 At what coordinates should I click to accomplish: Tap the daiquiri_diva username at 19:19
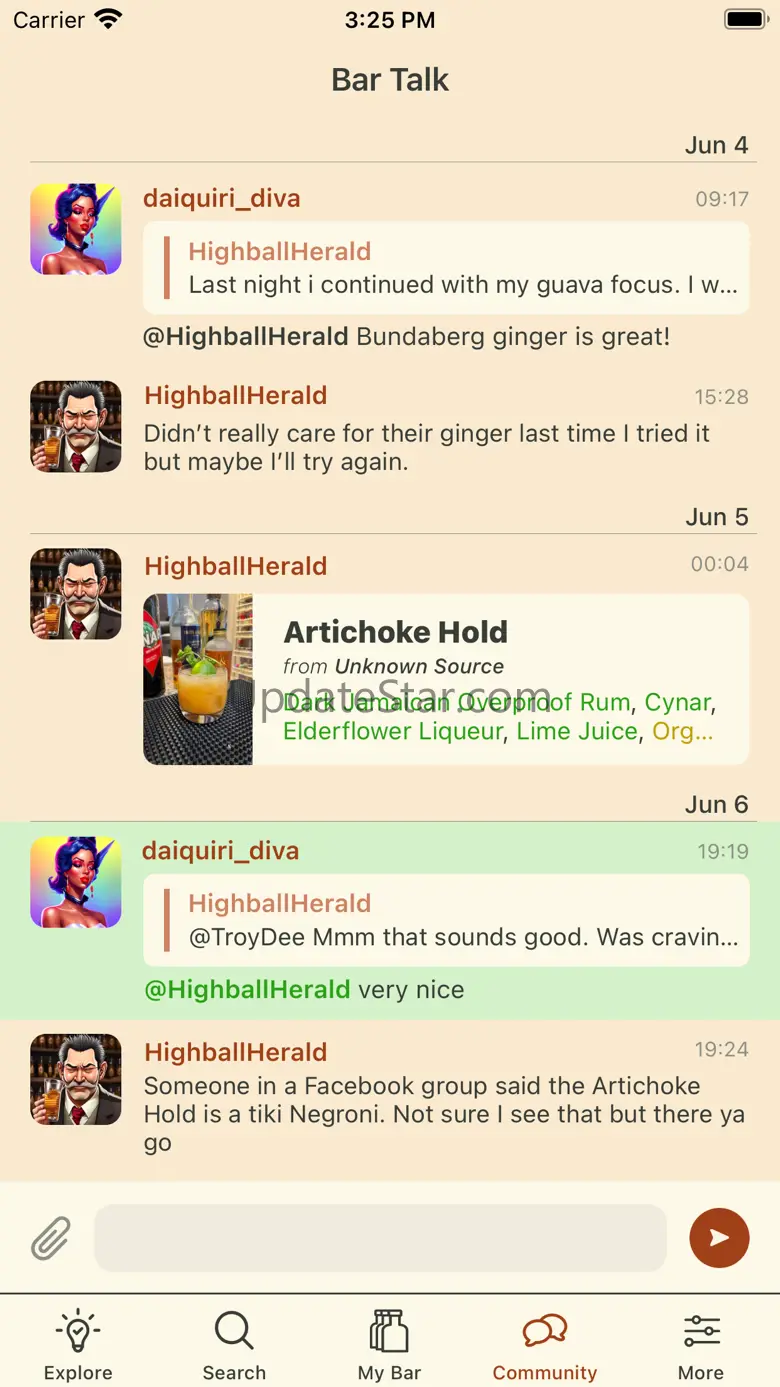[221, 851]
